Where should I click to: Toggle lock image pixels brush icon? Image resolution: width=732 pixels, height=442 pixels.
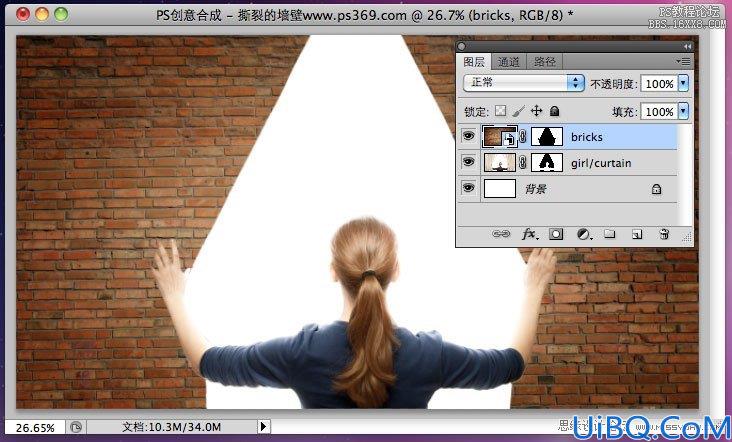(518, 111)
